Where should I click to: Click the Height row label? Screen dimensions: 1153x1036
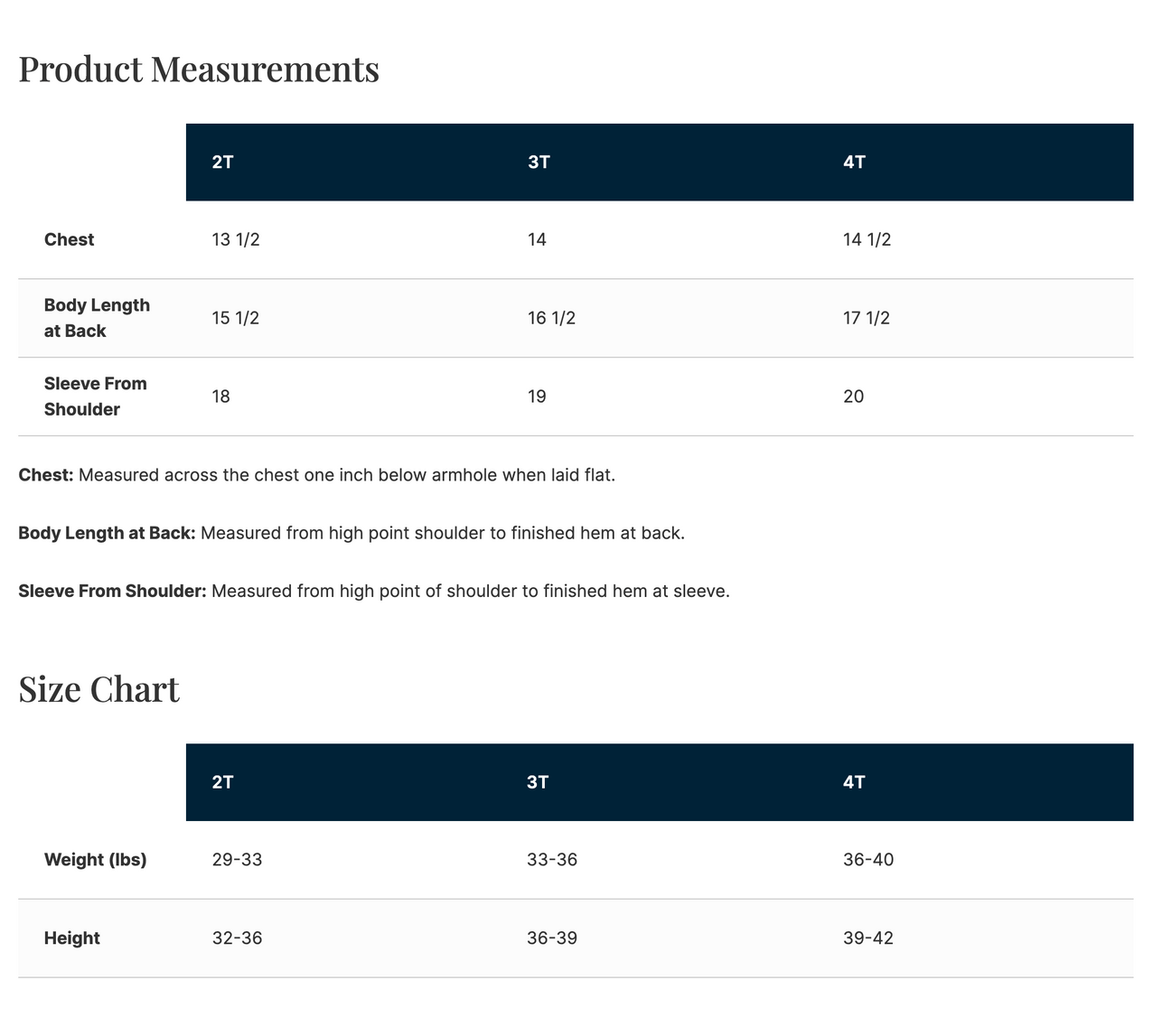tap(72, 938)
